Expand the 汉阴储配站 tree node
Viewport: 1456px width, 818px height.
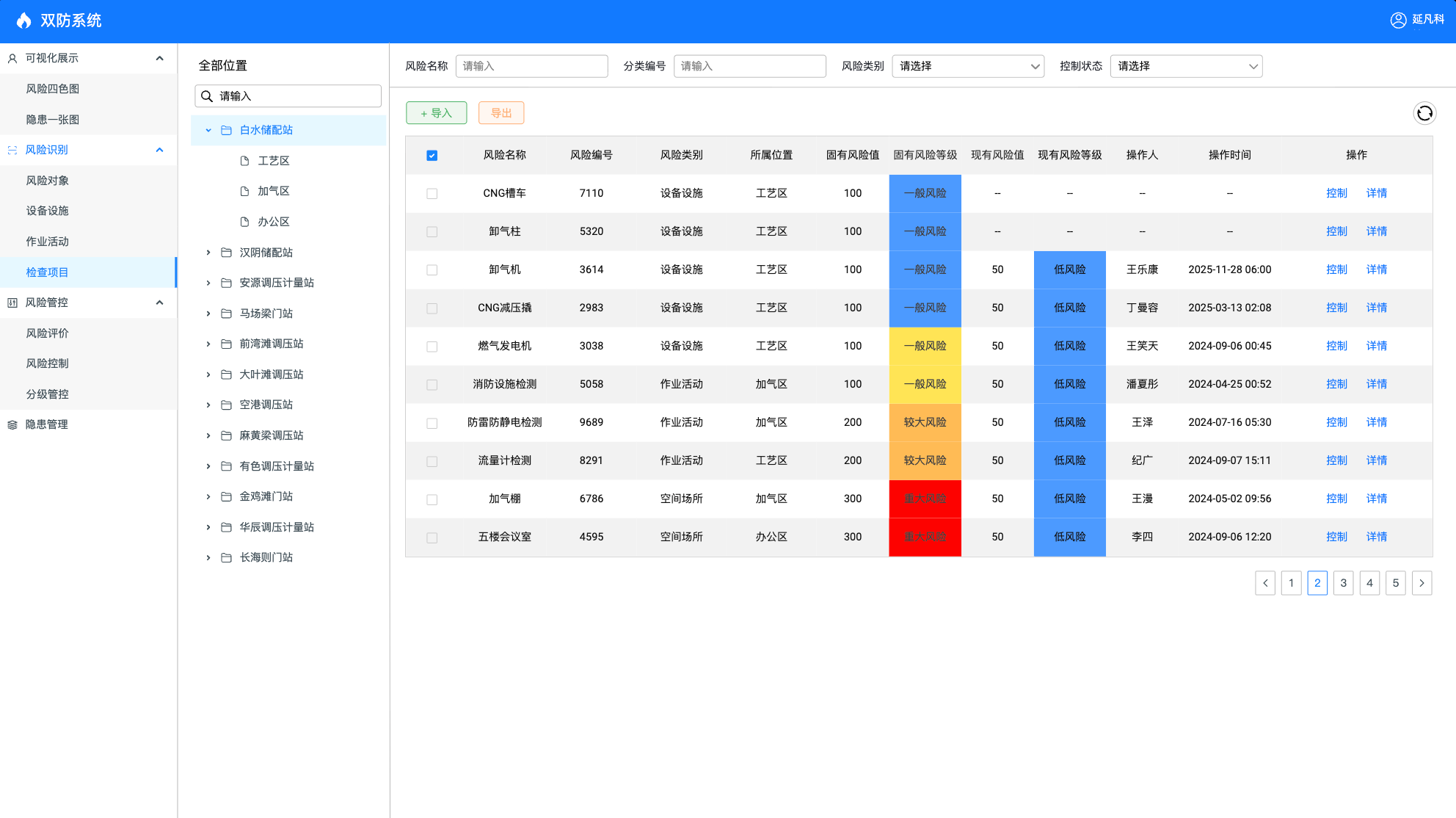click(x=208, y=253)
